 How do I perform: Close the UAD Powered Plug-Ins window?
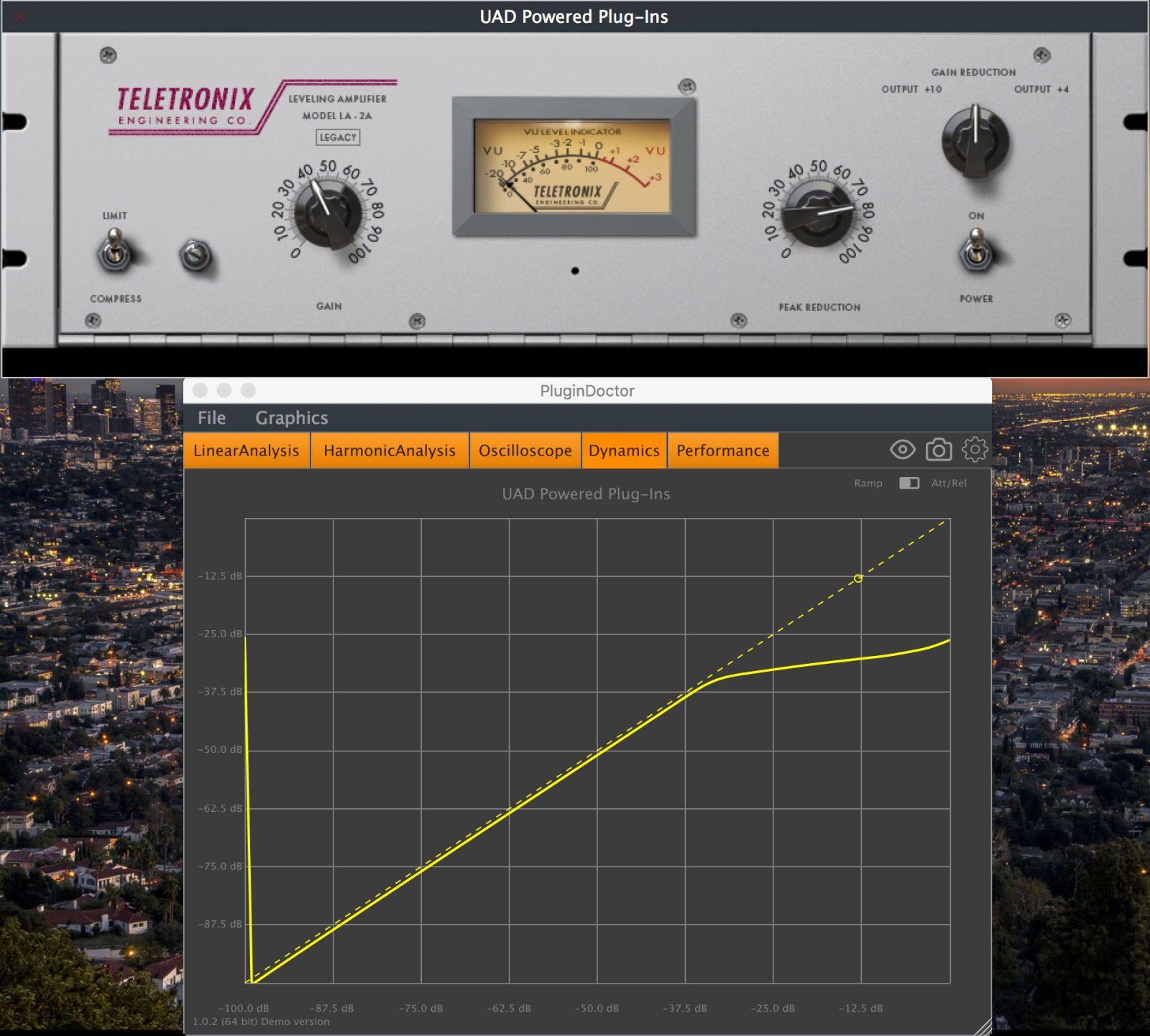pyautogui.click(x=19, y=17)
